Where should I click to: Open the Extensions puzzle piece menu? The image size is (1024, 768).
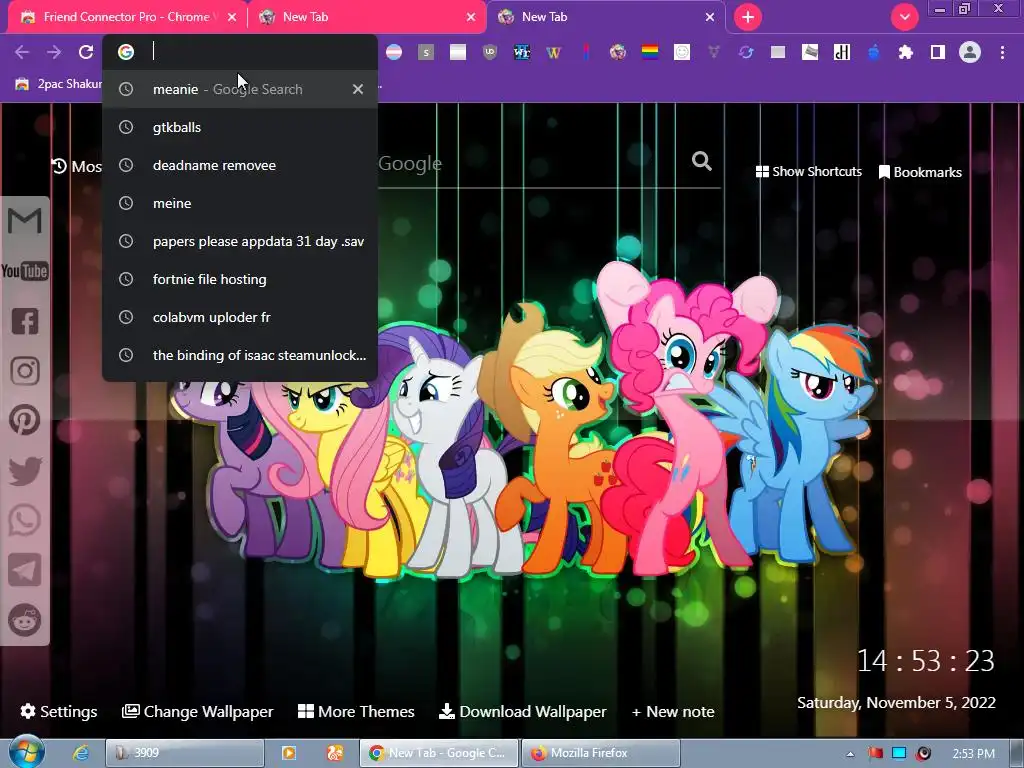(x=906, y=52)
